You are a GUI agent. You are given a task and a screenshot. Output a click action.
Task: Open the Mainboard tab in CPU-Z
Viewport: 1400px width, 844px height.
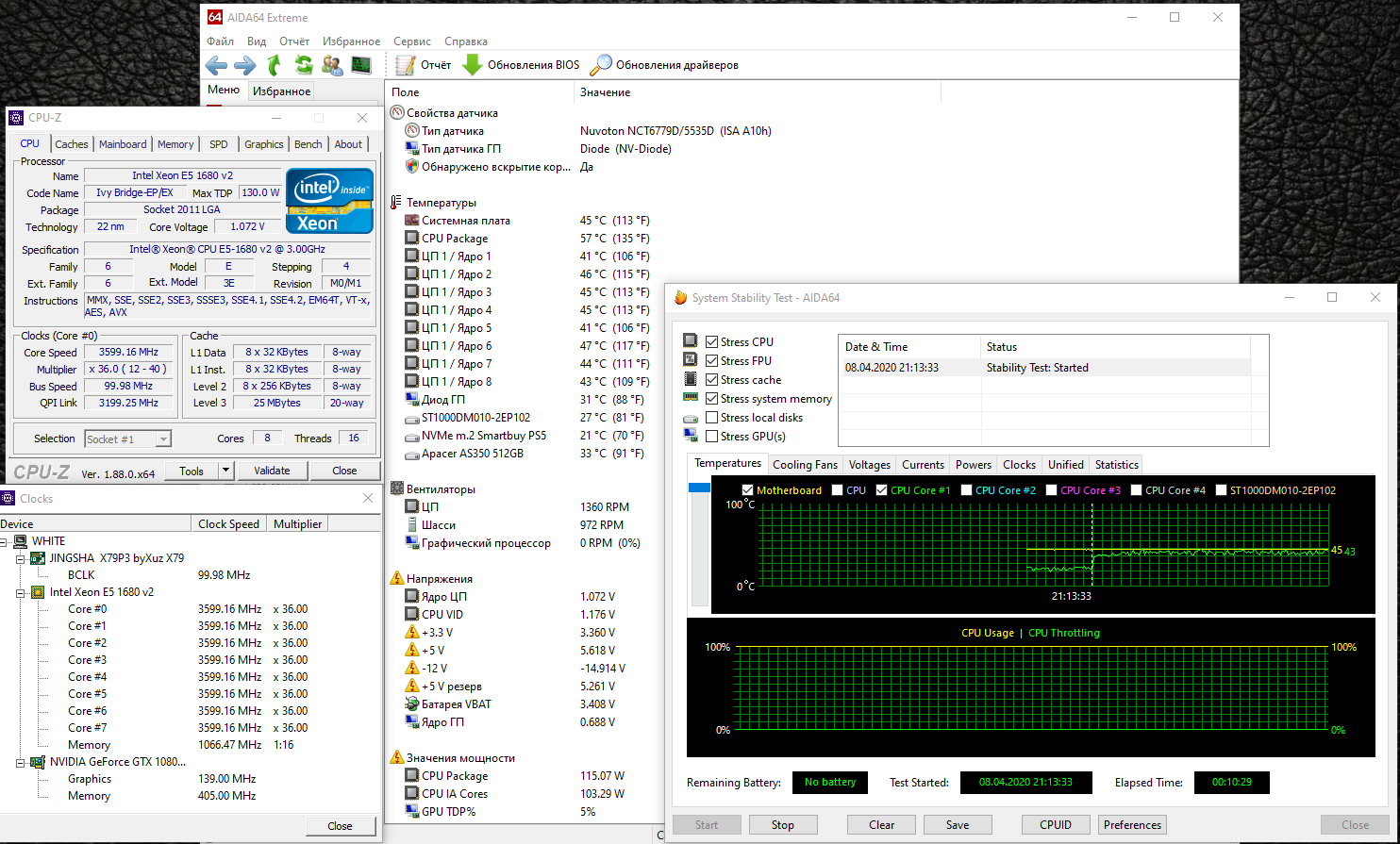coord(123,144)
